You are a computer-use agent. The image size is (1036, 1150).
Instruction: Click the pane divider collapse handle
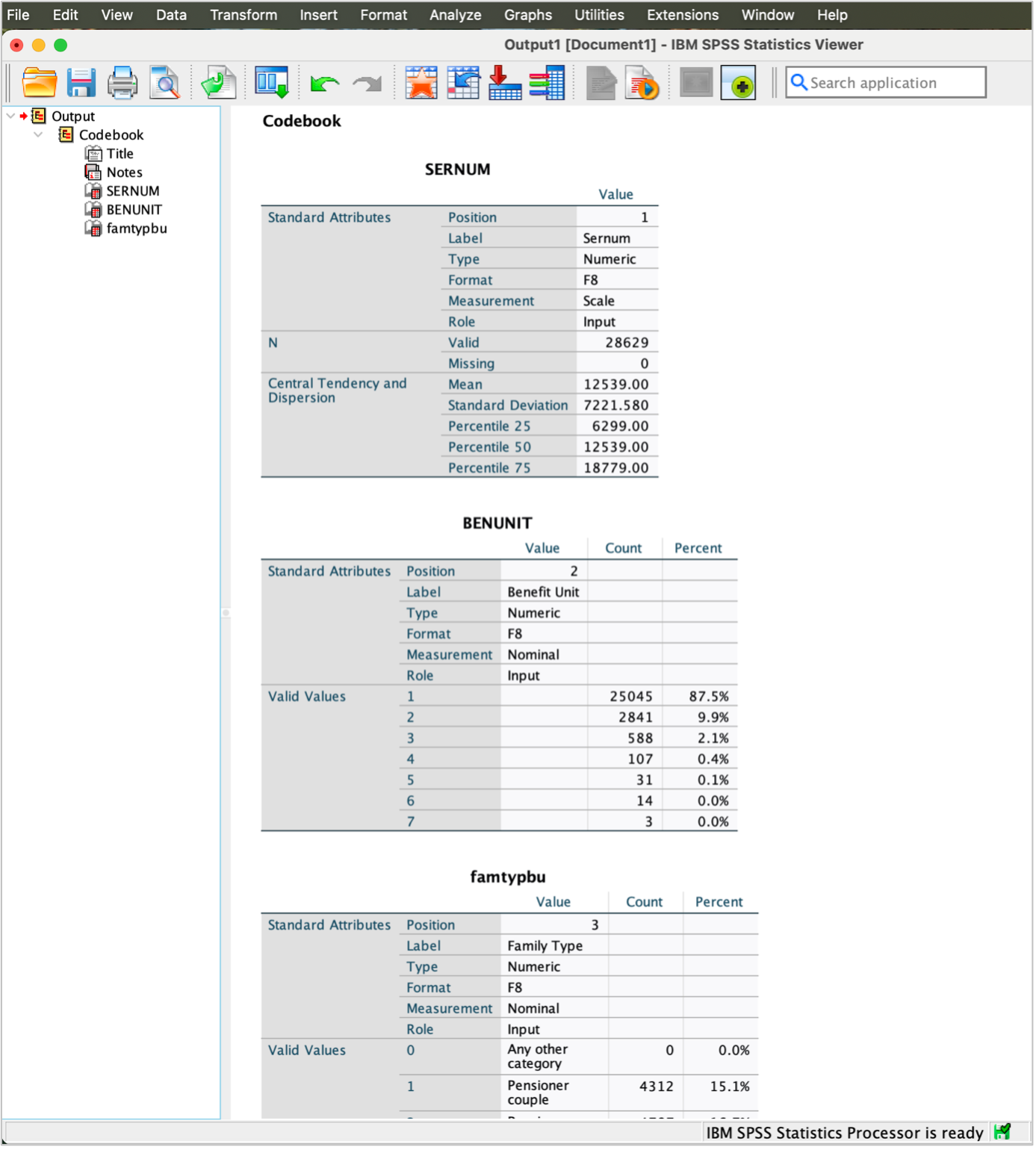click(x=226, y=612)
